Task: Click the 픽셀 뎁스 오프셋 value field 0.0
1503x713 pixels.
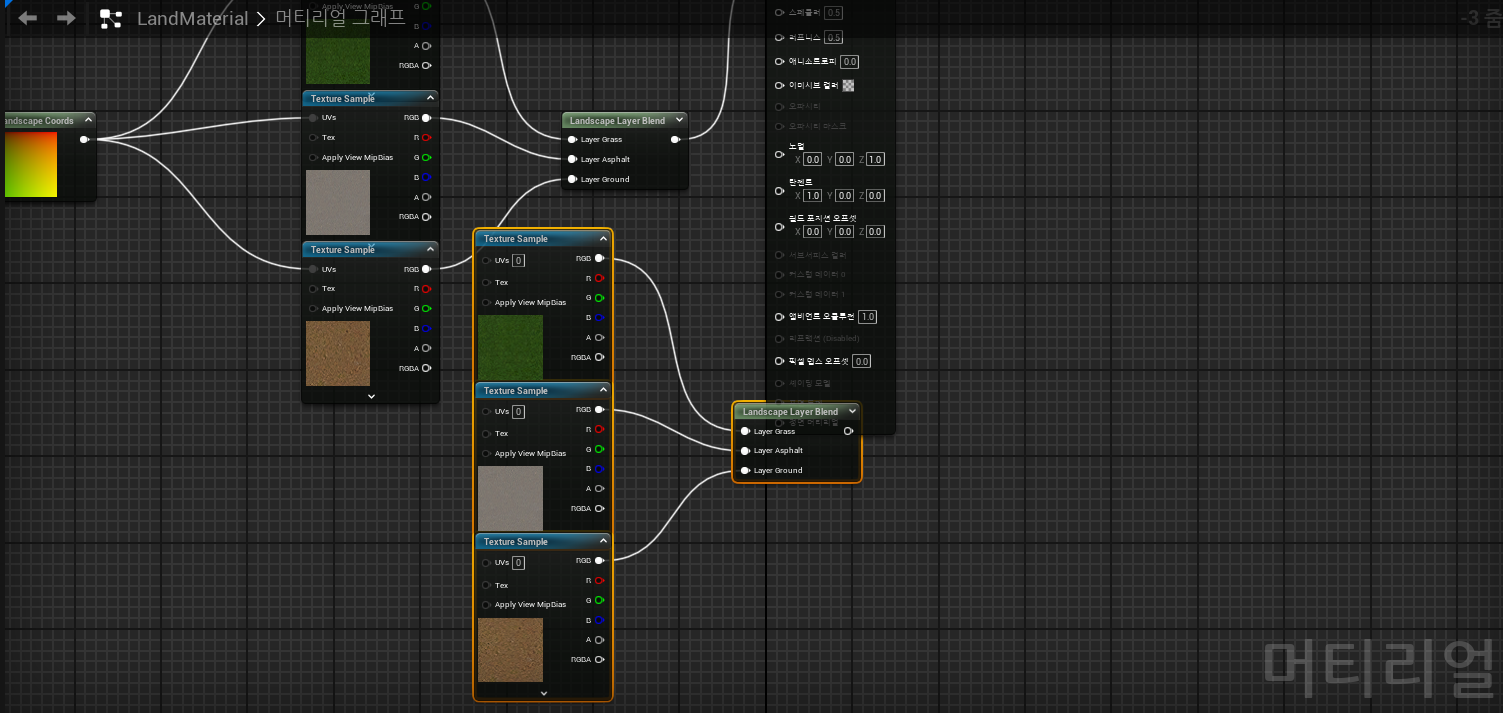Action: [x=861, y=362]
